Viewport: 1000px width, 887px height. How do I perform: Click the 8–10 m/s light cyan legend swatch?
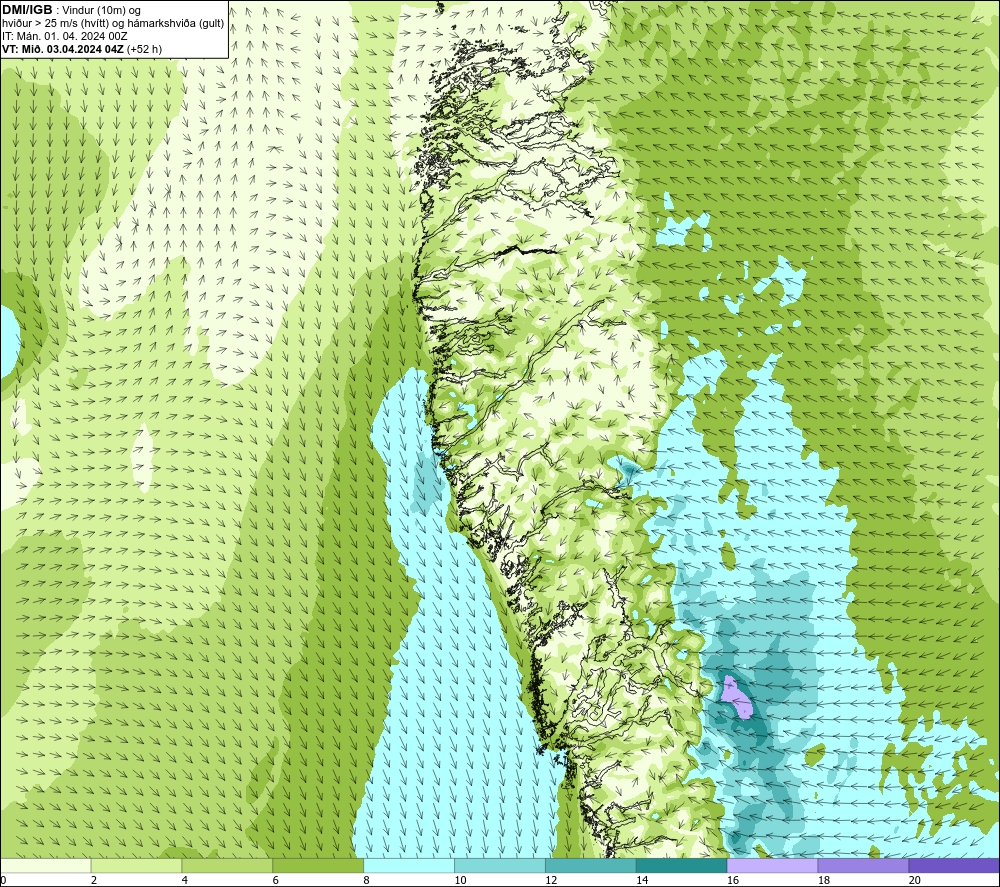point(409,865)
